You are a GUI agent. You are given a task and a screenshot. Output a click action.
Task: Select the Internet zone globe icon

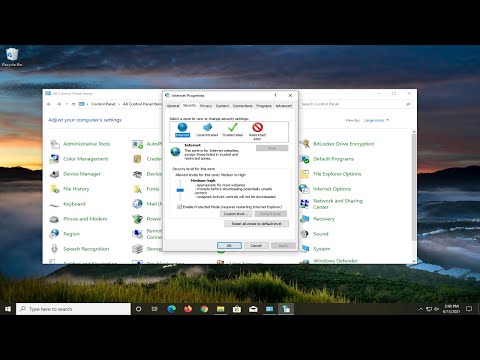coord(182,127)
